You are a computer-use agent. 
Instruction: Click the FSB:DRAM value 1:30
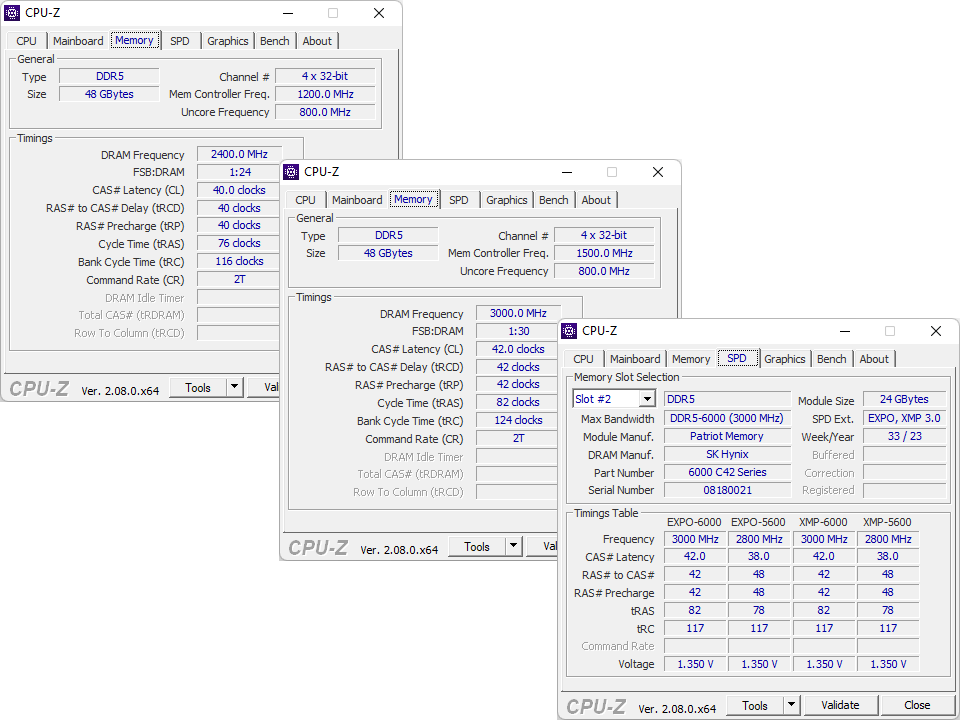click(x=518, y=331)
